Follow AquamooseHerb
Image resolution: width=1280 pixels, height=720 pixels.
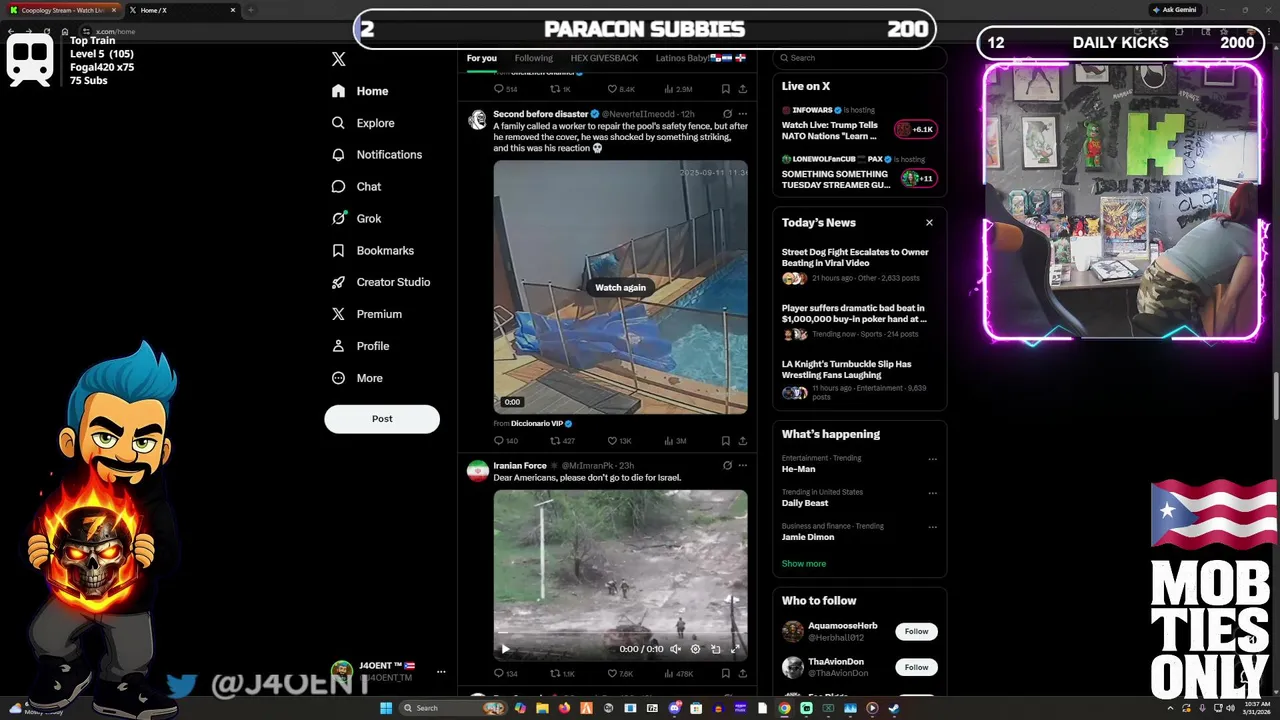click(x=916, y=631)
